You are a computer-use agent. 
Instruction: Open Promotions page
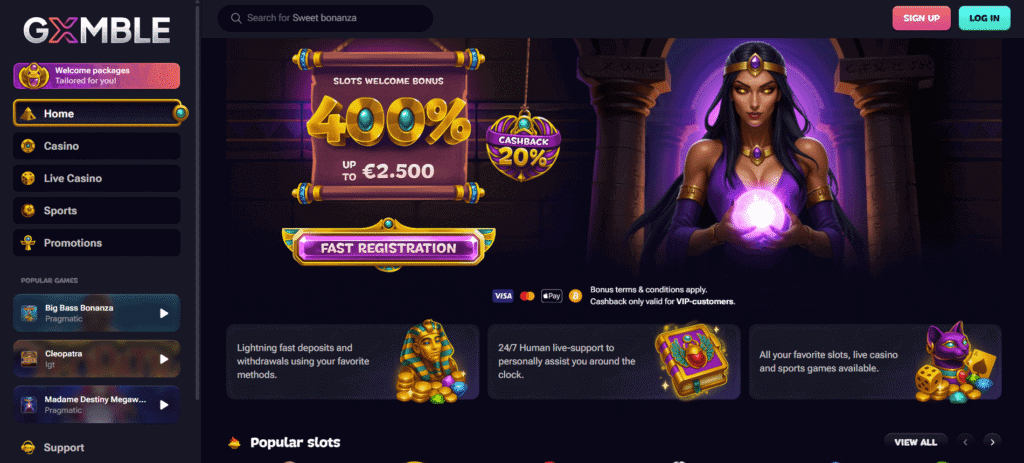point(97,243)
